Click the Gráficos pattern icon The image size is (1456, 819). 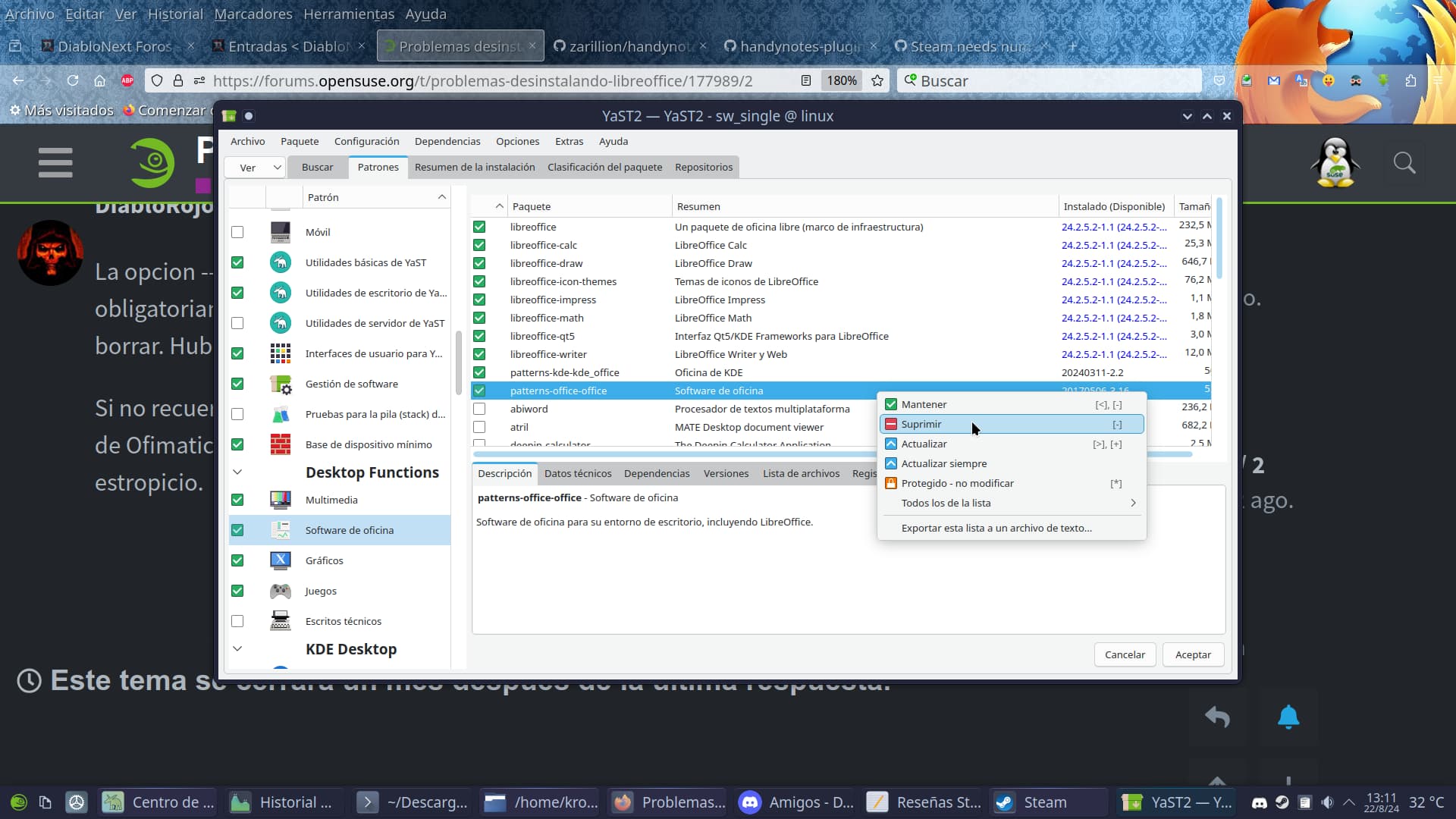click(280, 560)
